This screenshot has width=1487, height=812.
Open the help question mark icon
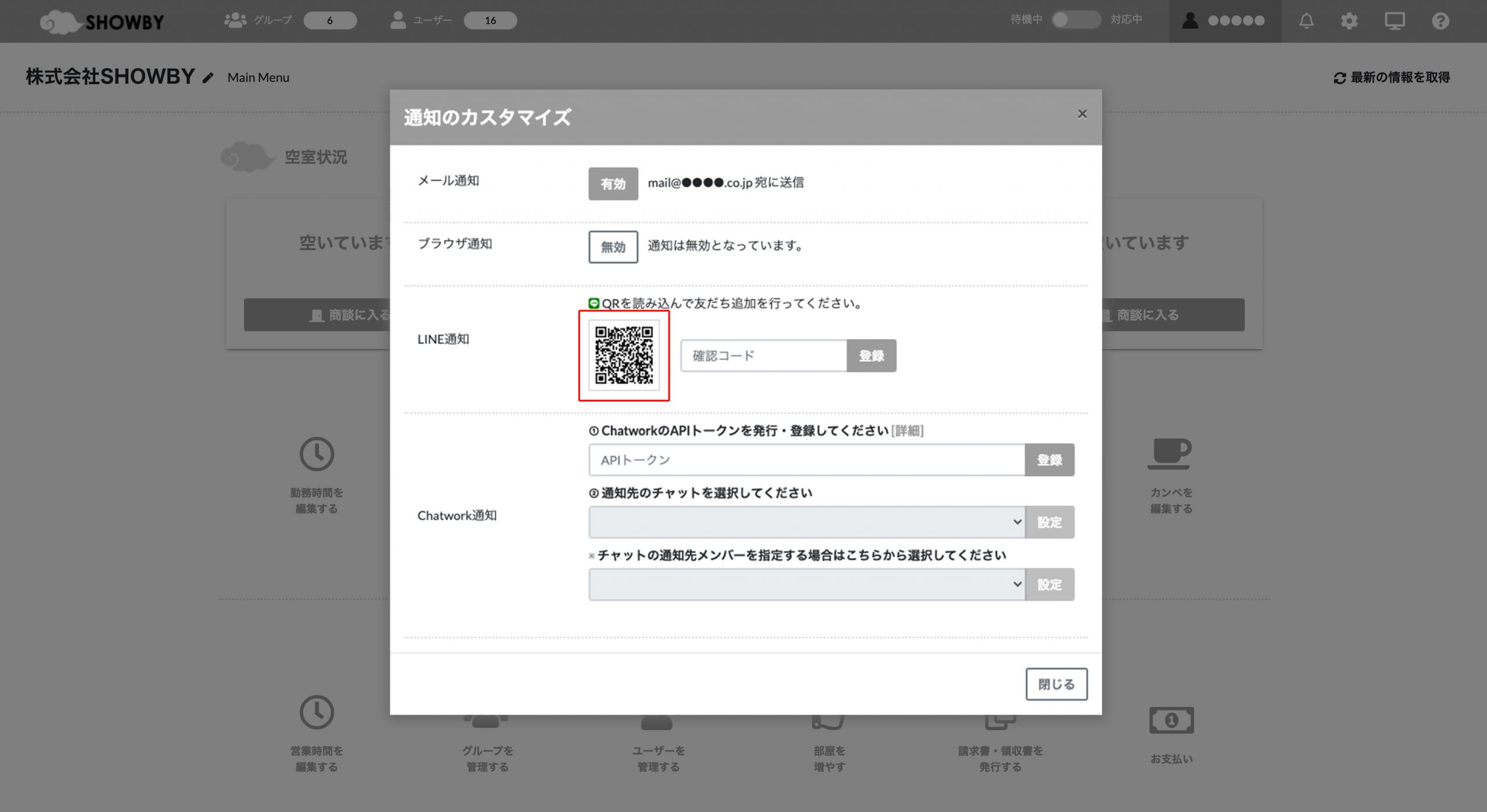click(x=1440, y=21)
